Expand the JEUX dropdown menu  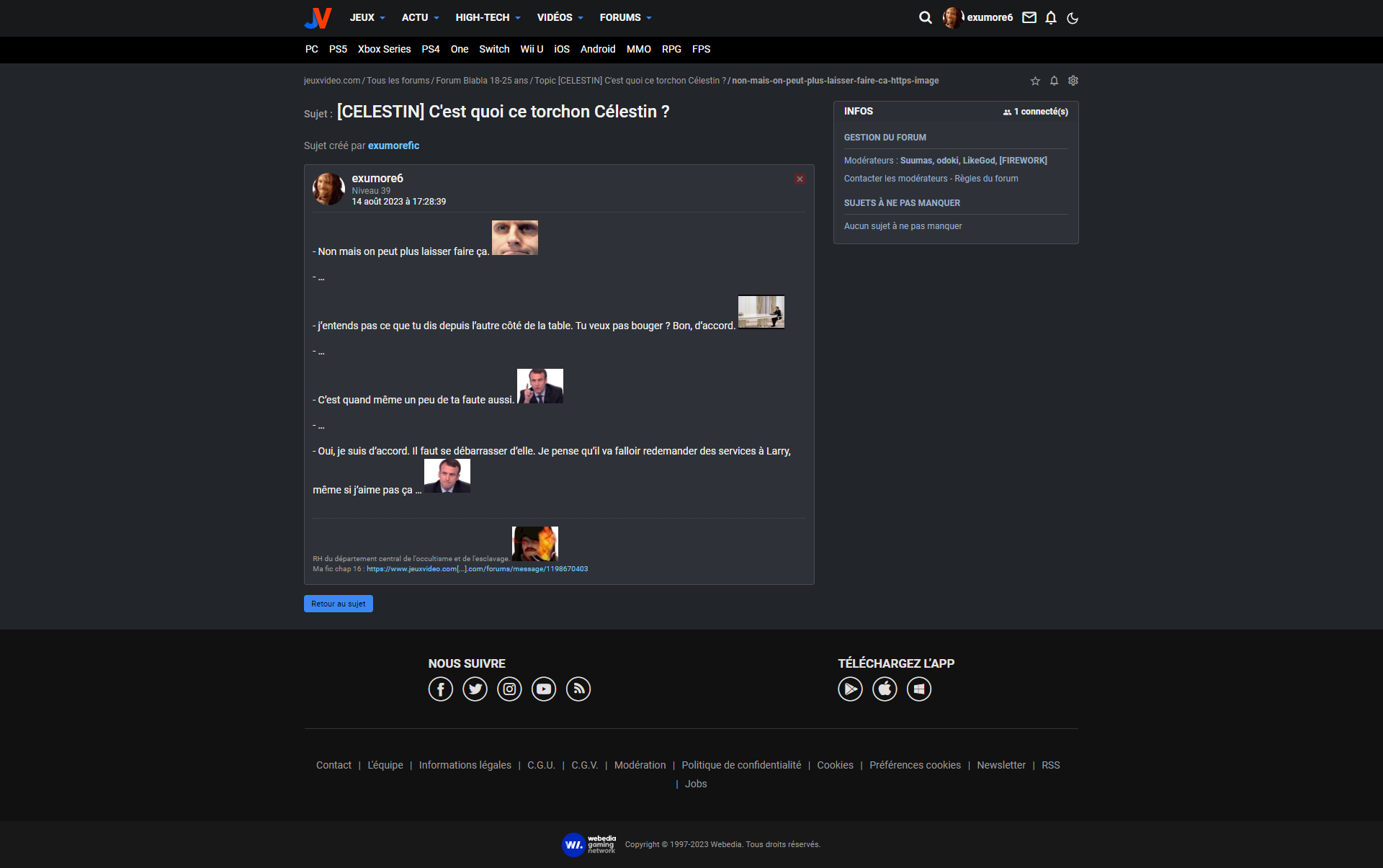(x=367, y=17)
